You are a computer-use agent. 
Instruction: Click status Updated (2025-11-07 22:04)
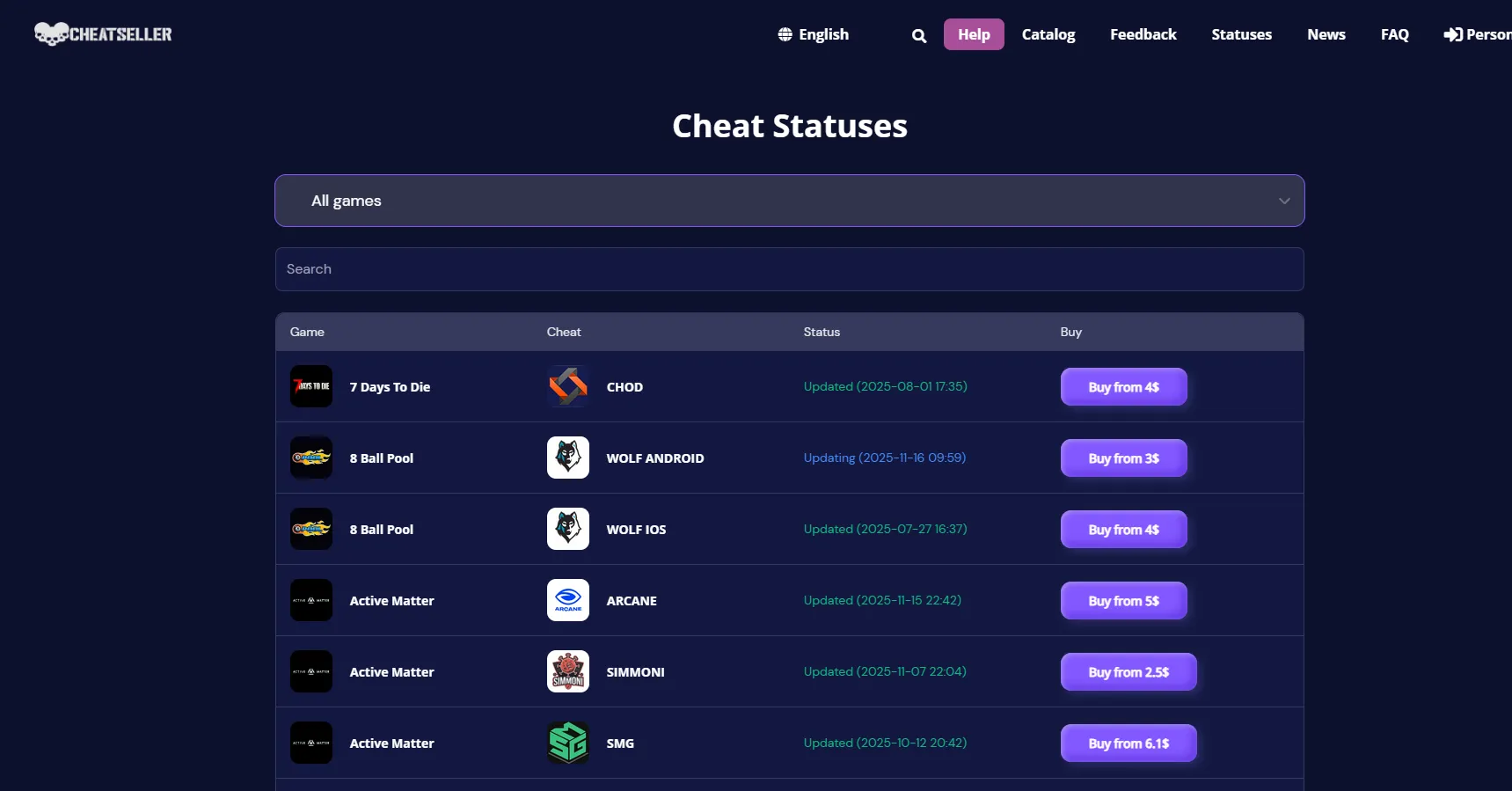(885, 671)
